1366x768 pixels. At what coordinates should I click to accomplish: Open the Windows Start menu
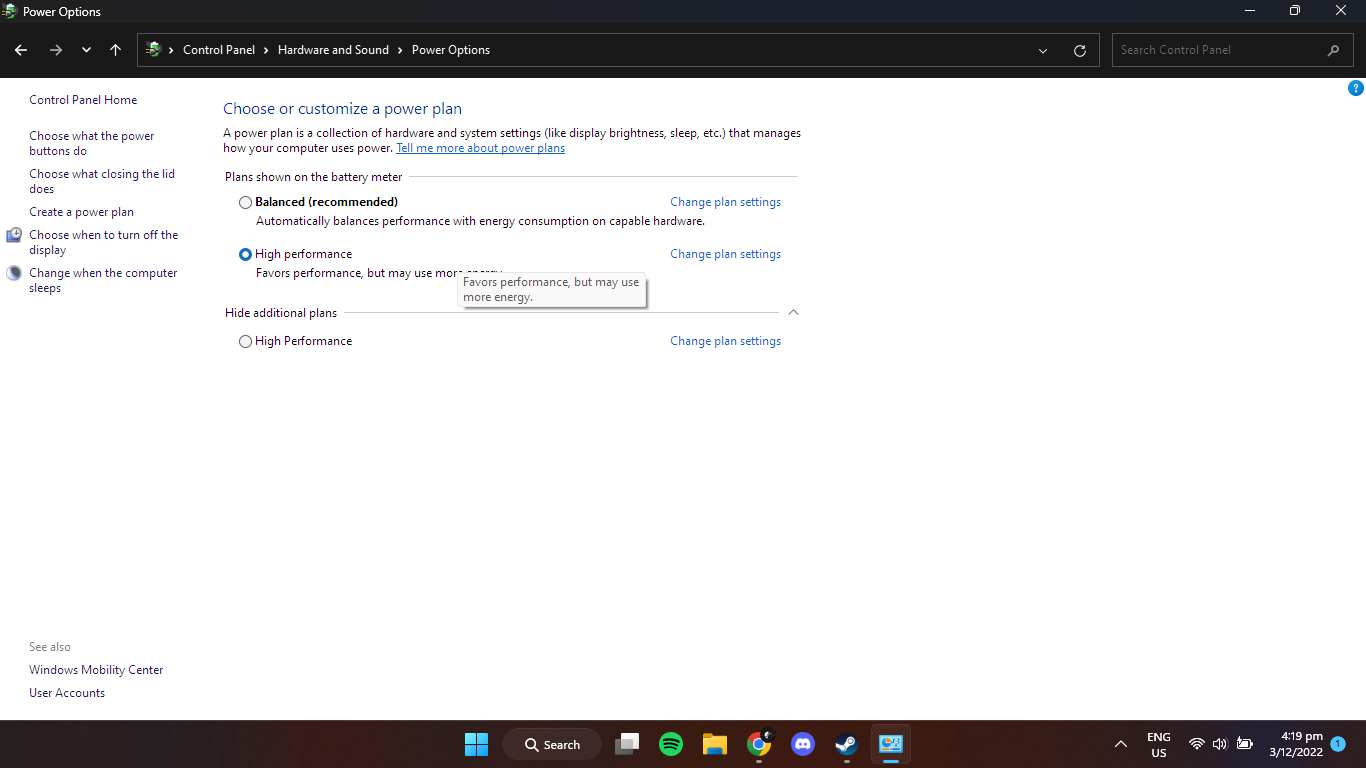pos(476,744)
